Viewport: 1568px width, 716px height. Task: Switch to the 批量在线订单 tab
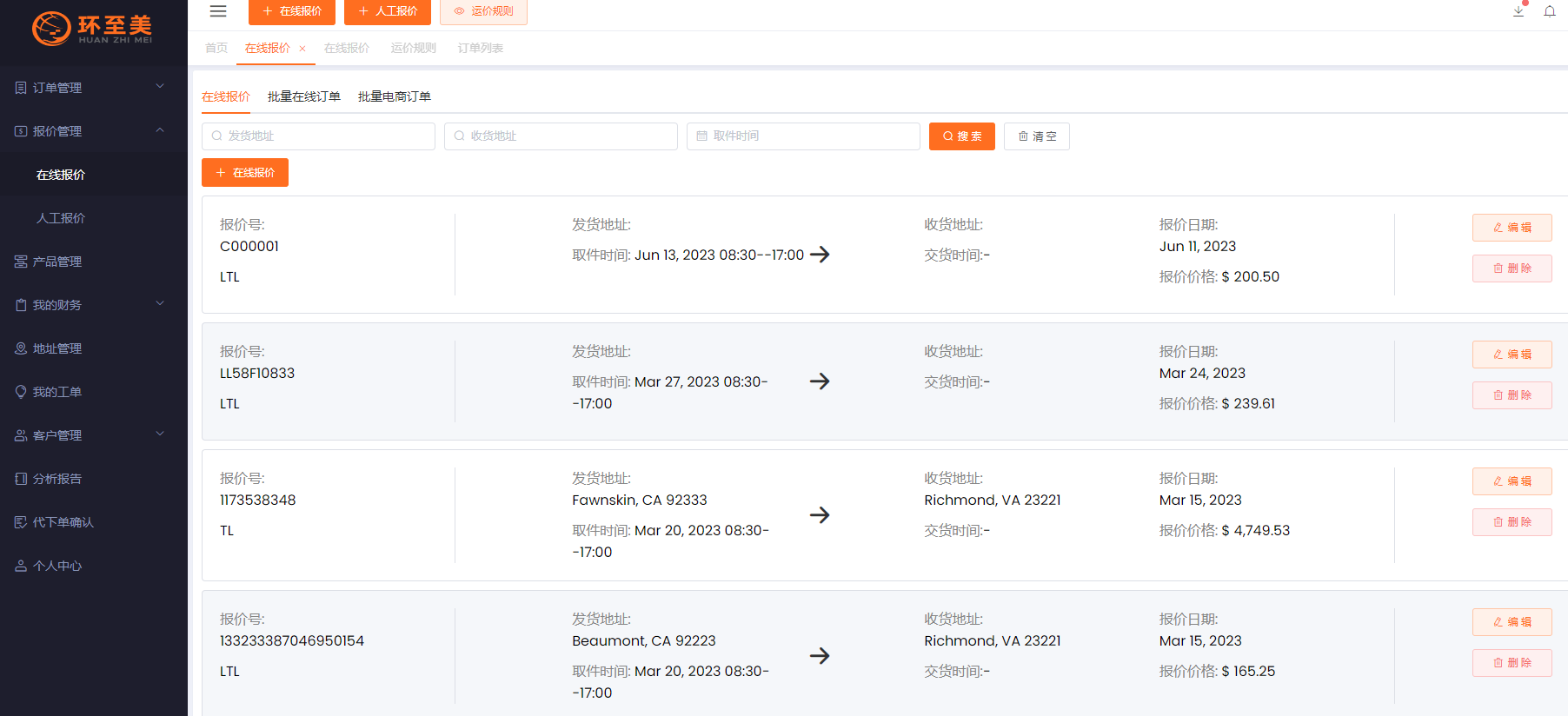pos(303,96)
